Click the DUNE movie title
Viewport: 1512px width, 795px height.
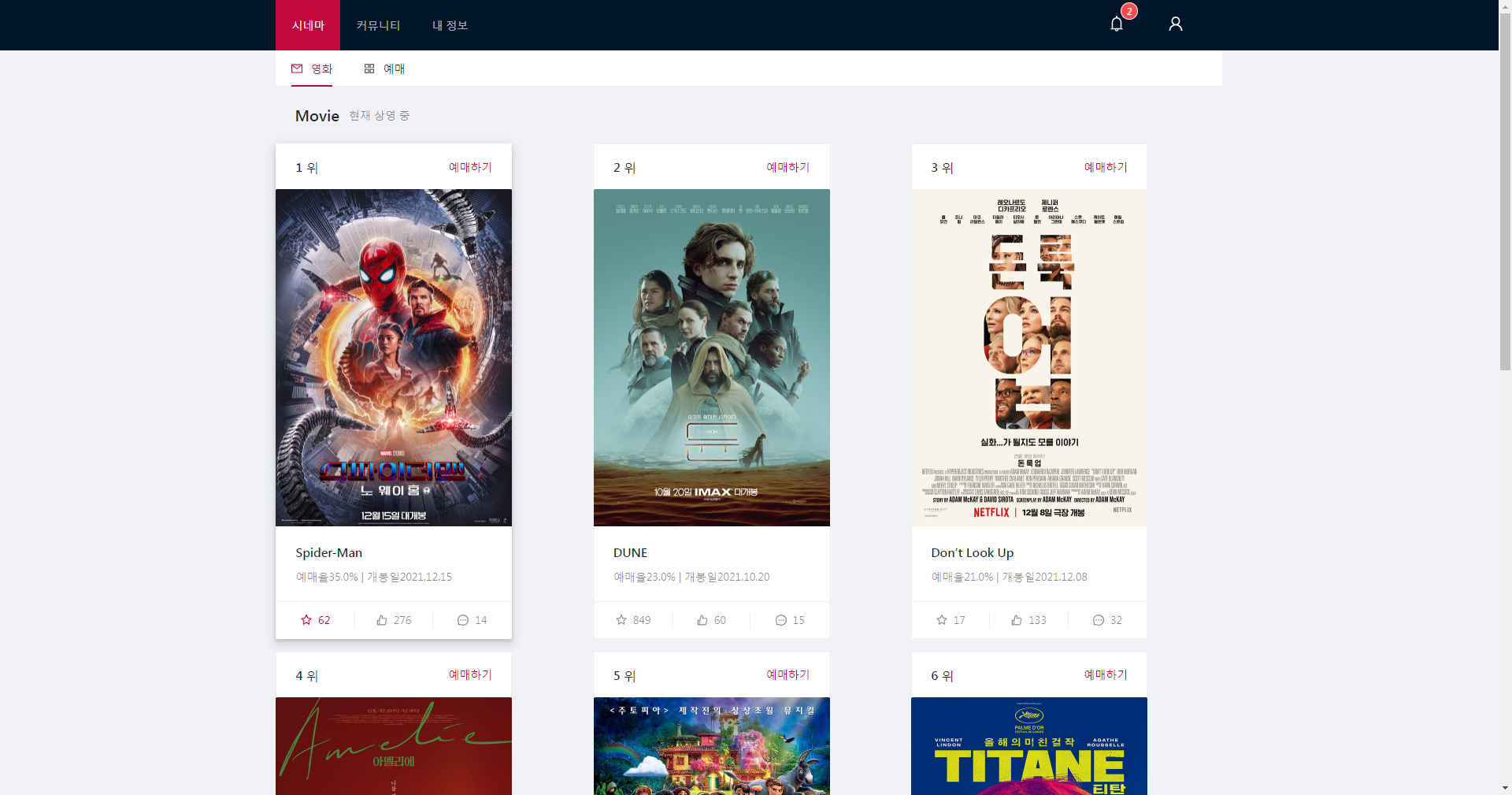coord(630,553)
